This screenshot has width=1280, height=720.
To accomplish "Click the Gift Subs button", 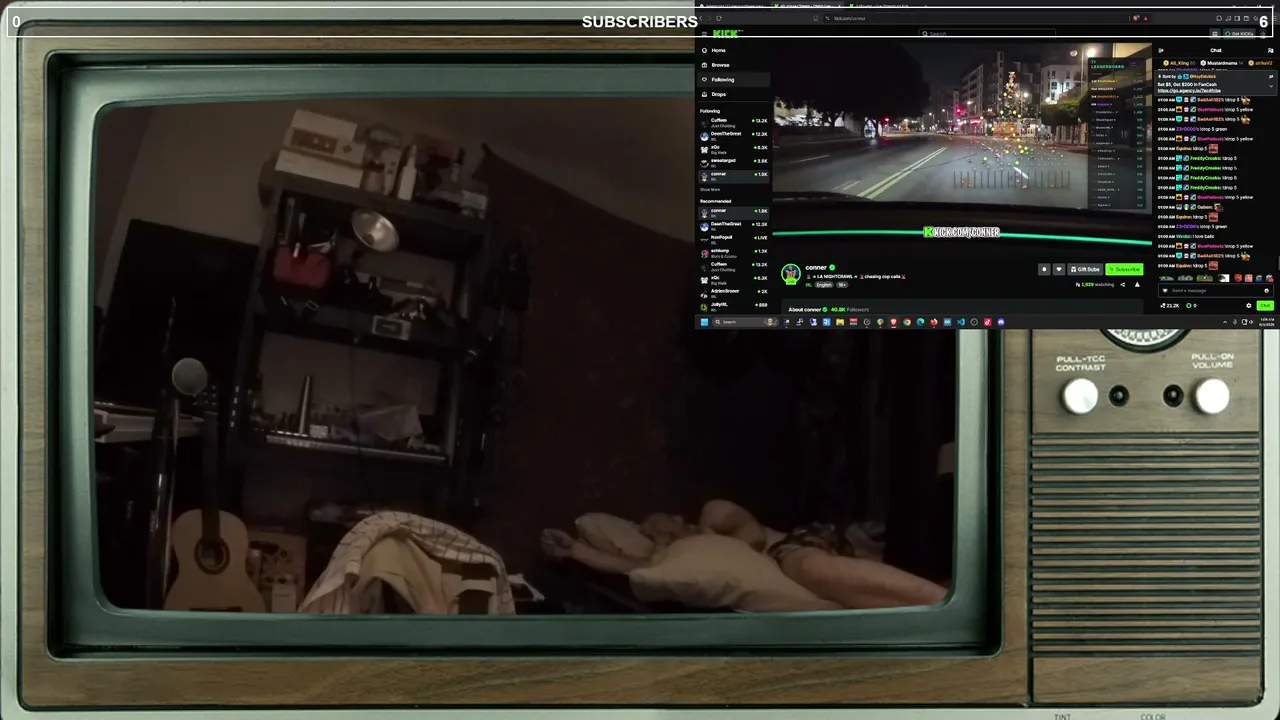I will tap(1085, 269).
